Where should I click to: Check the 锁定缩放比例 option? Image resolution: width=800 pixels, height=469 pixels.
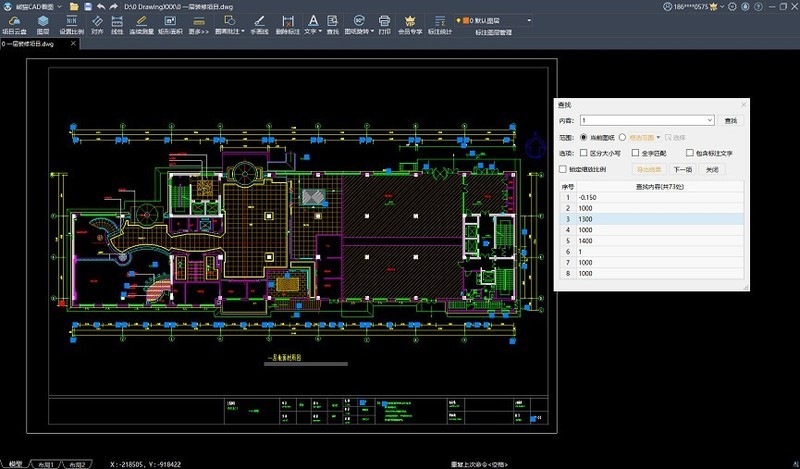563,170
